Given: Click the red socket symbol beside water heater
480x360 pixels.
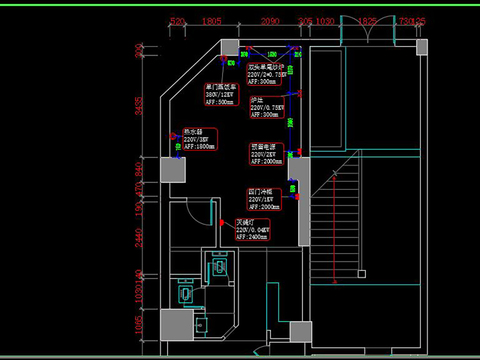Looking at the screenshot, I should 173,136.
